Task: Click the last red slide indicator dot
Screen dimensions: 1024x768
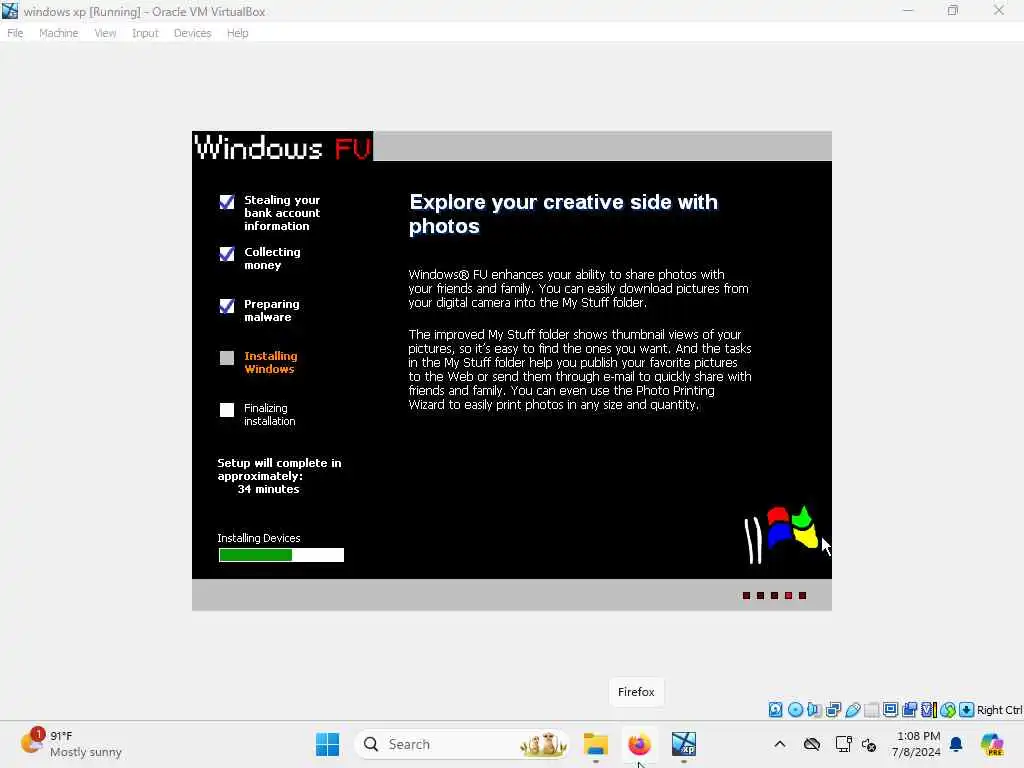Action: click(803, 596)
